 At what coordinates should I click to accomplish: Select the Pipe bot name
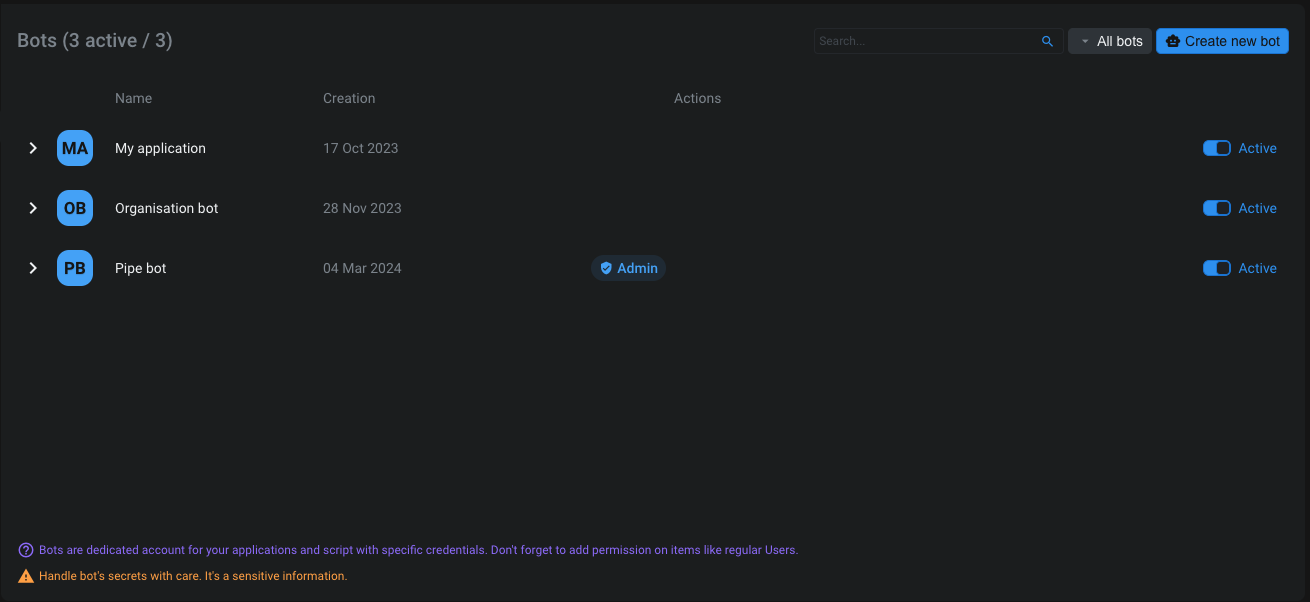pos(141,268)
